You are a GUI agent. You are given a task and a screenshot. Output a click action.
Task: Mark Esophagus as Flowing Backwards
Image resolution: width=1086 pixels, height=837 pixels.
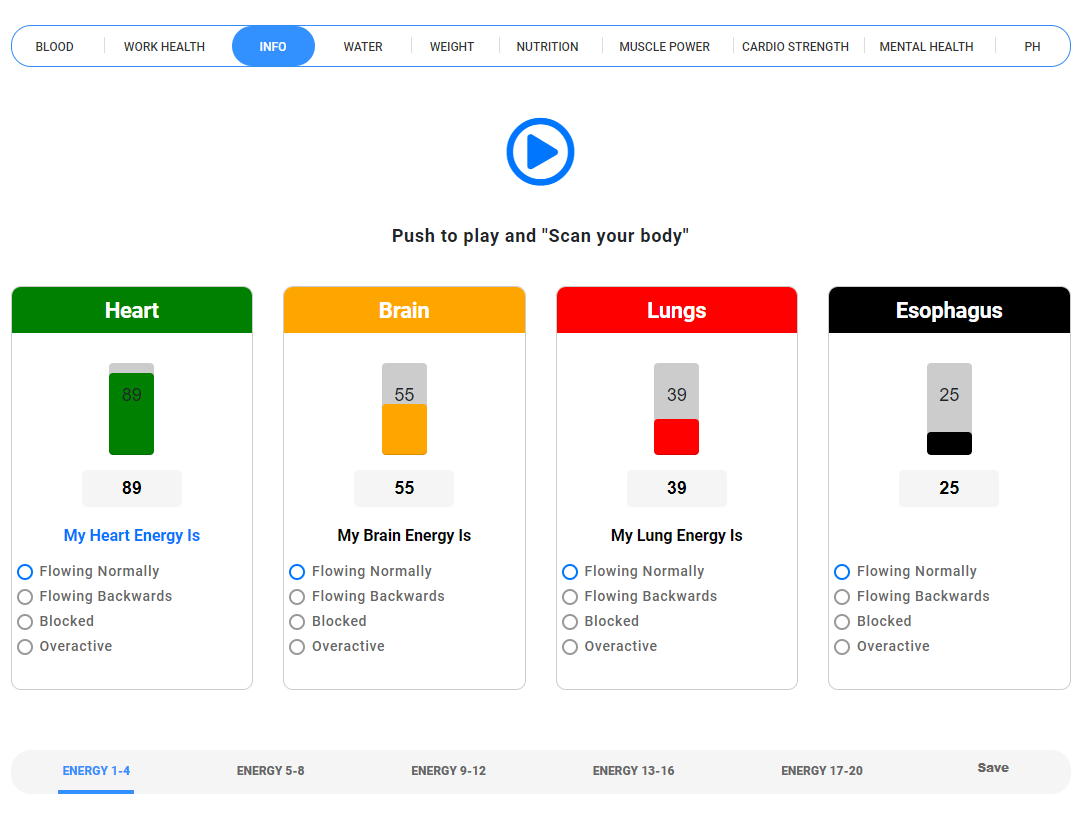click(842, 597)
